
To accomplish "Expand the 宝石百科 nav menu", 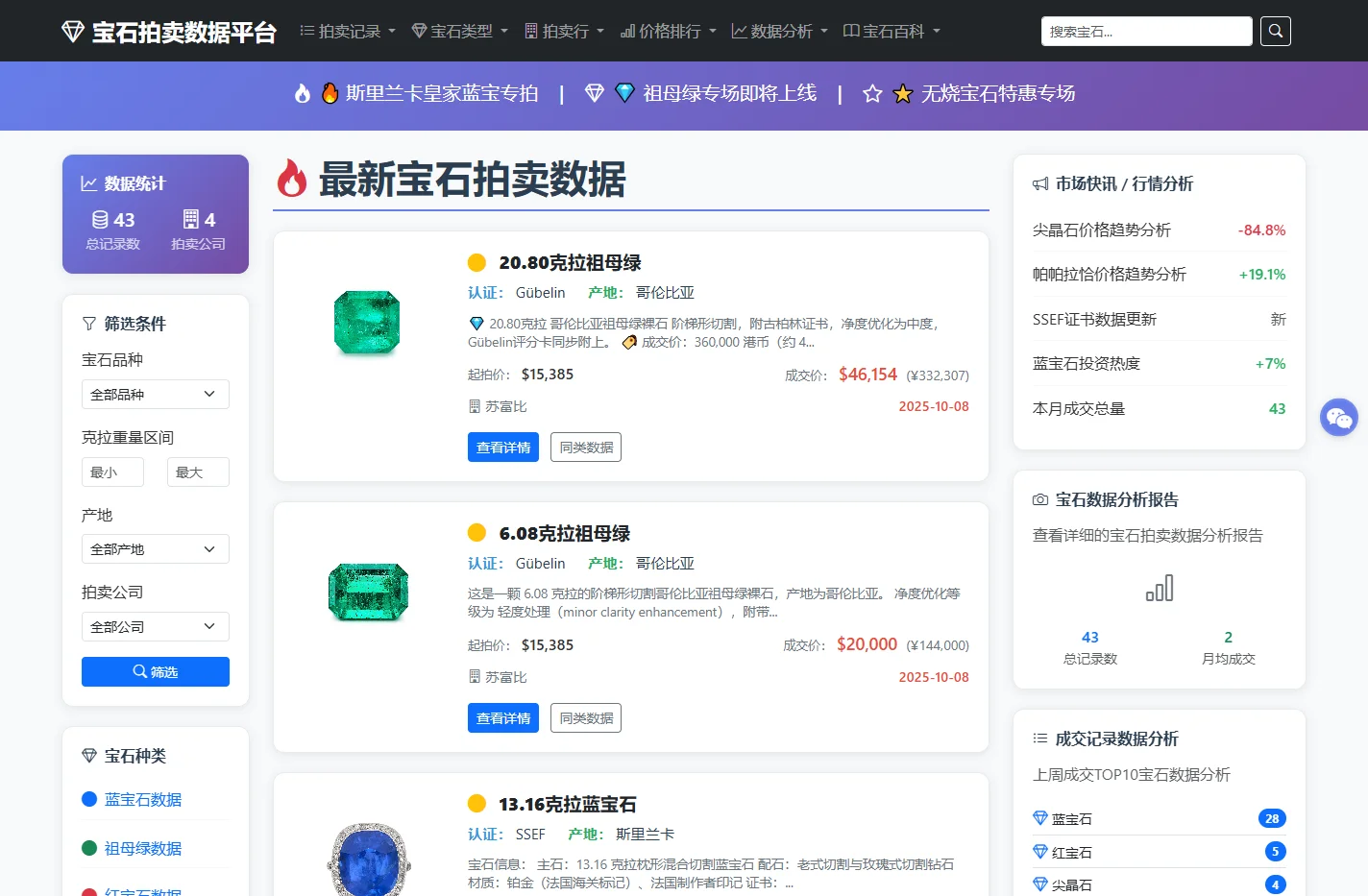I will click(892, 32).
